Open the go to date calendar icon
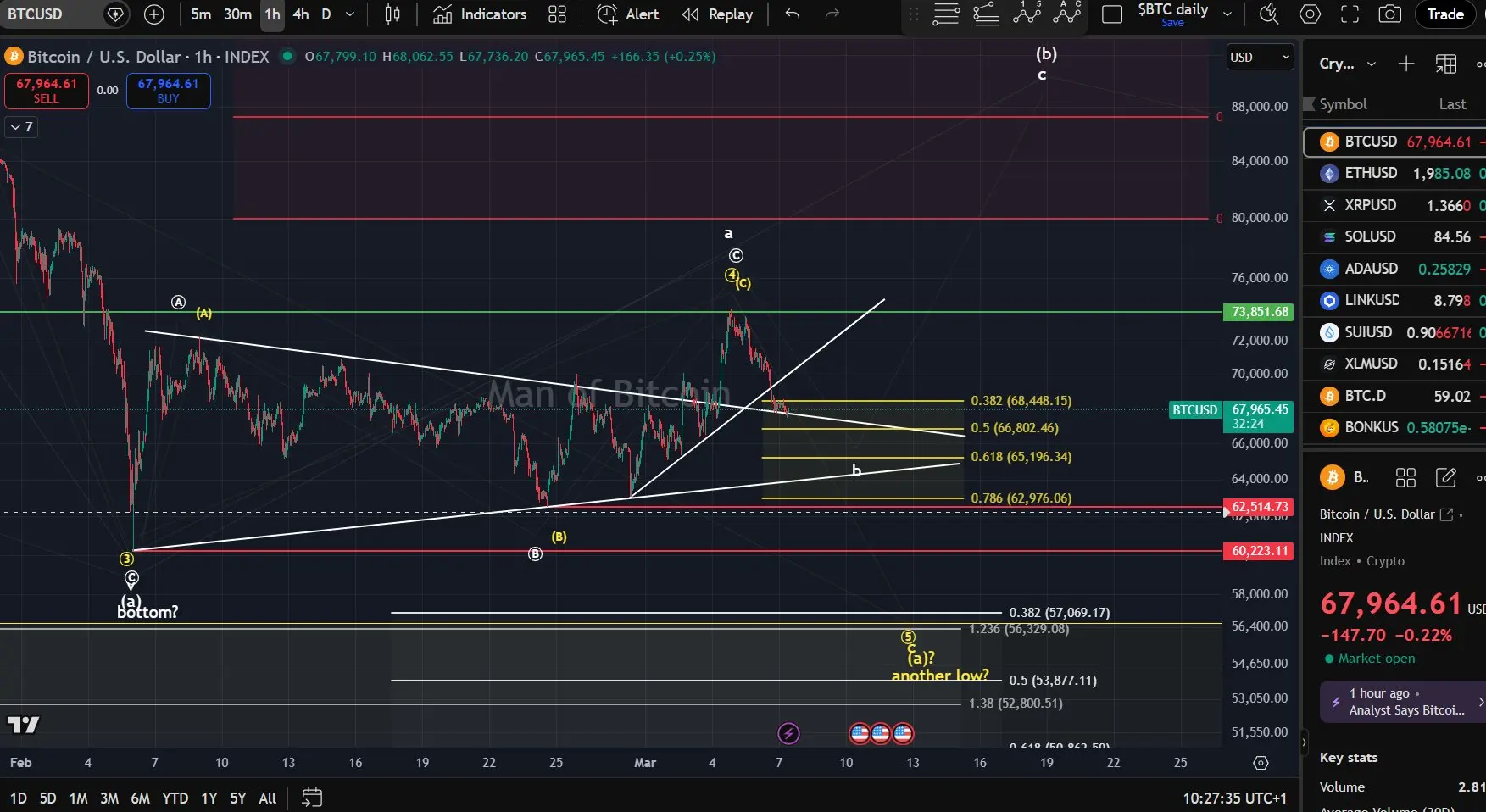The width and height of the screenshot is (1486, 812). click(x=312, y=798)
